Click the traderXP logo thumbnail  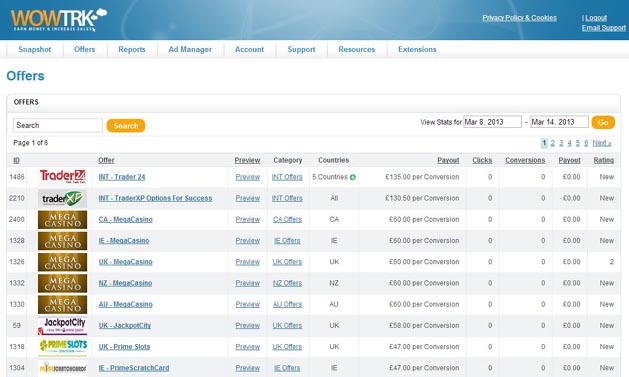coord(63,198)
